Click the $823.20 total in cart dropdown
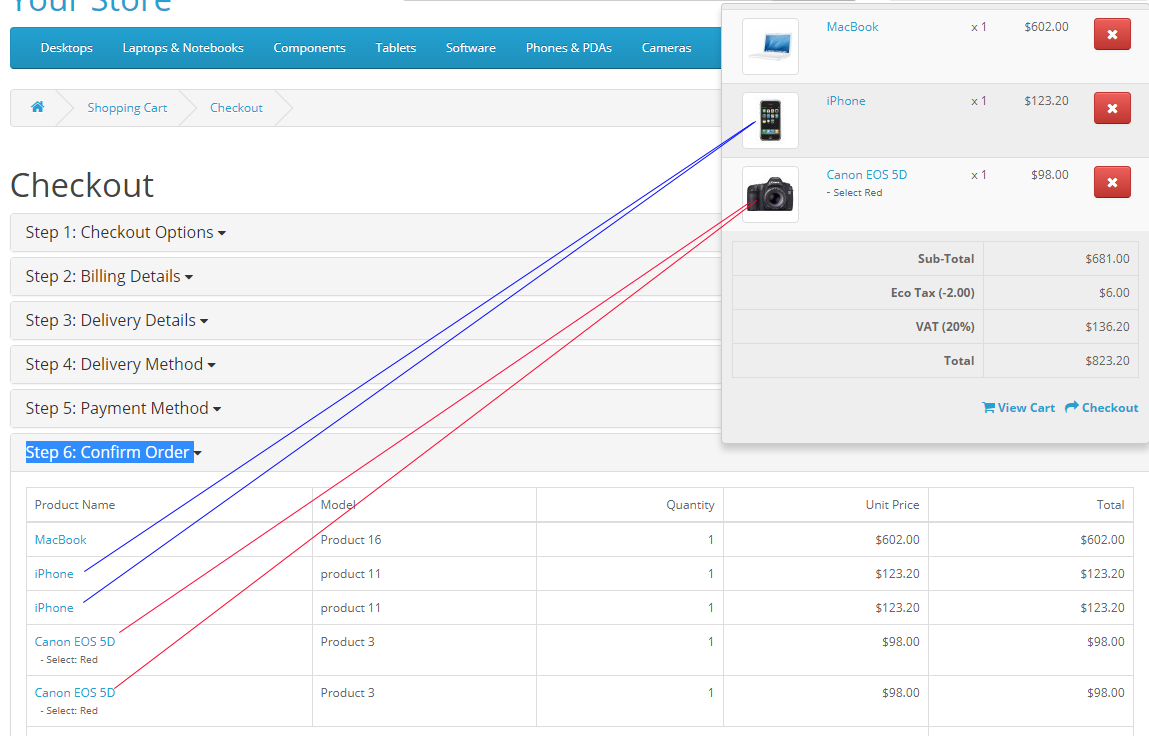The image size is (1149, 736). [1107, 361]
